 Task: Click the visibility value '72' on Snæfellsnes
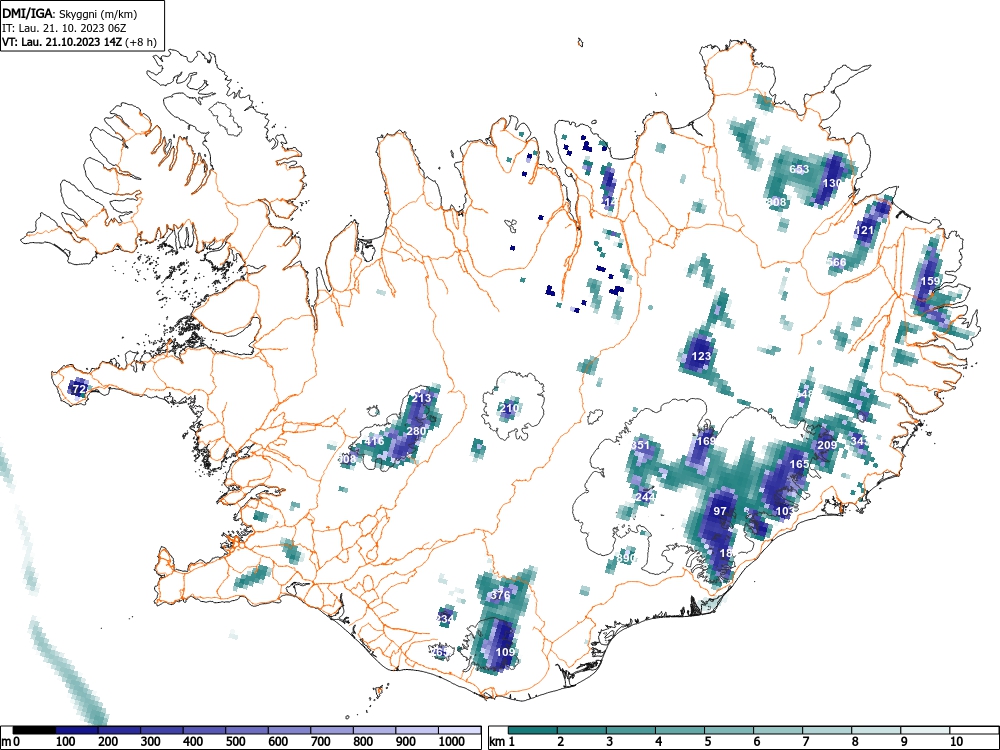[79, 388]
